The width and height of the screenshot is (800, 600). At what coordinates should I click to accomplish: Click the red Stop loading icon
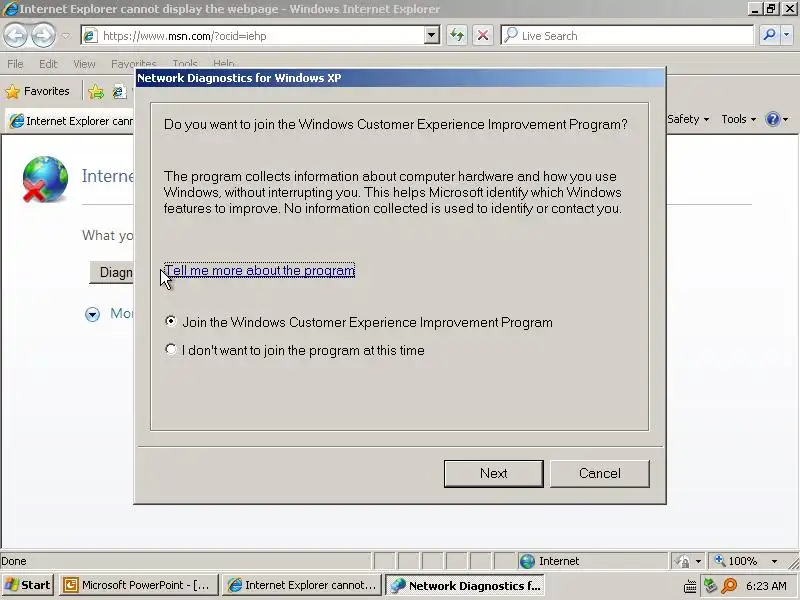pyautogui.click(x=482, y=36)
